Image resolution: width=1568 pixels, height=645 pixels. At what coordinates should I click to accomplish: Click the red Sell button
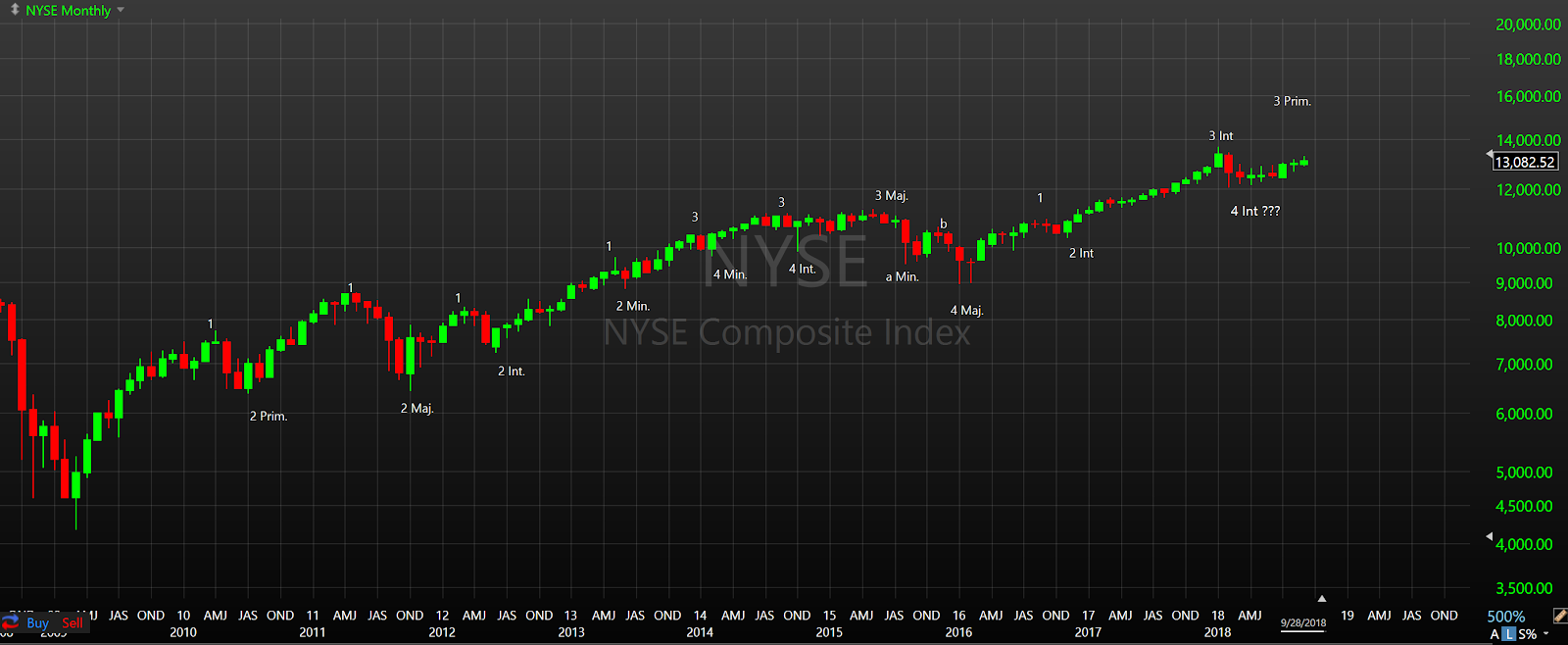[x=73, y=622]
